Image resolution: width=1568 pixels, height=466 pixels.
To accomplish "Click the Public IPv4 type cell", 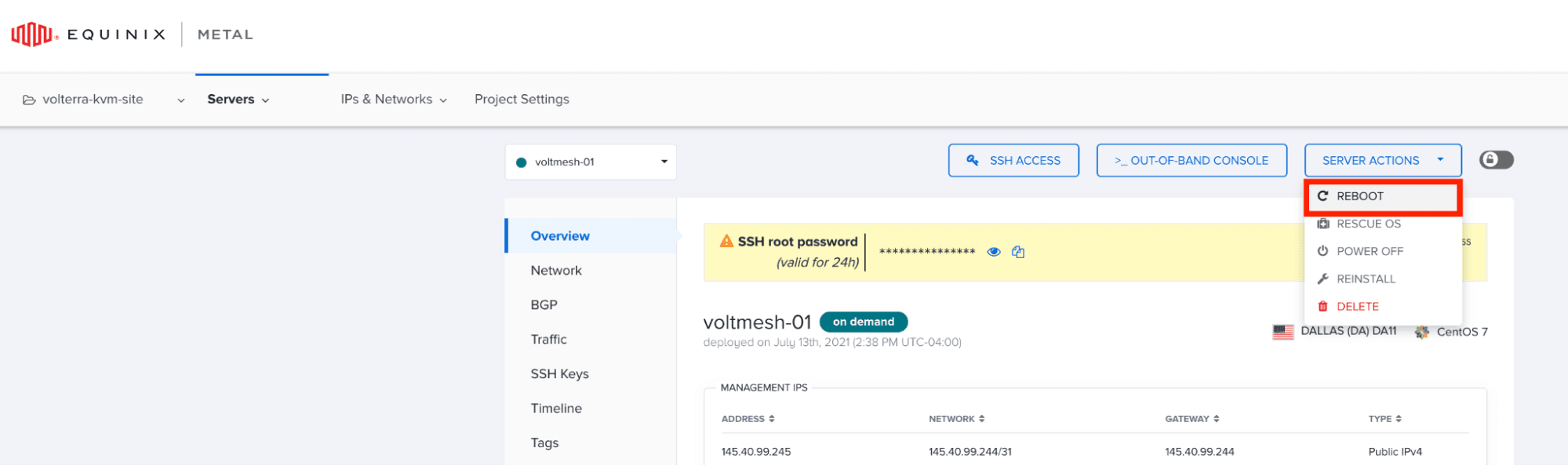I will [1395, 452].
